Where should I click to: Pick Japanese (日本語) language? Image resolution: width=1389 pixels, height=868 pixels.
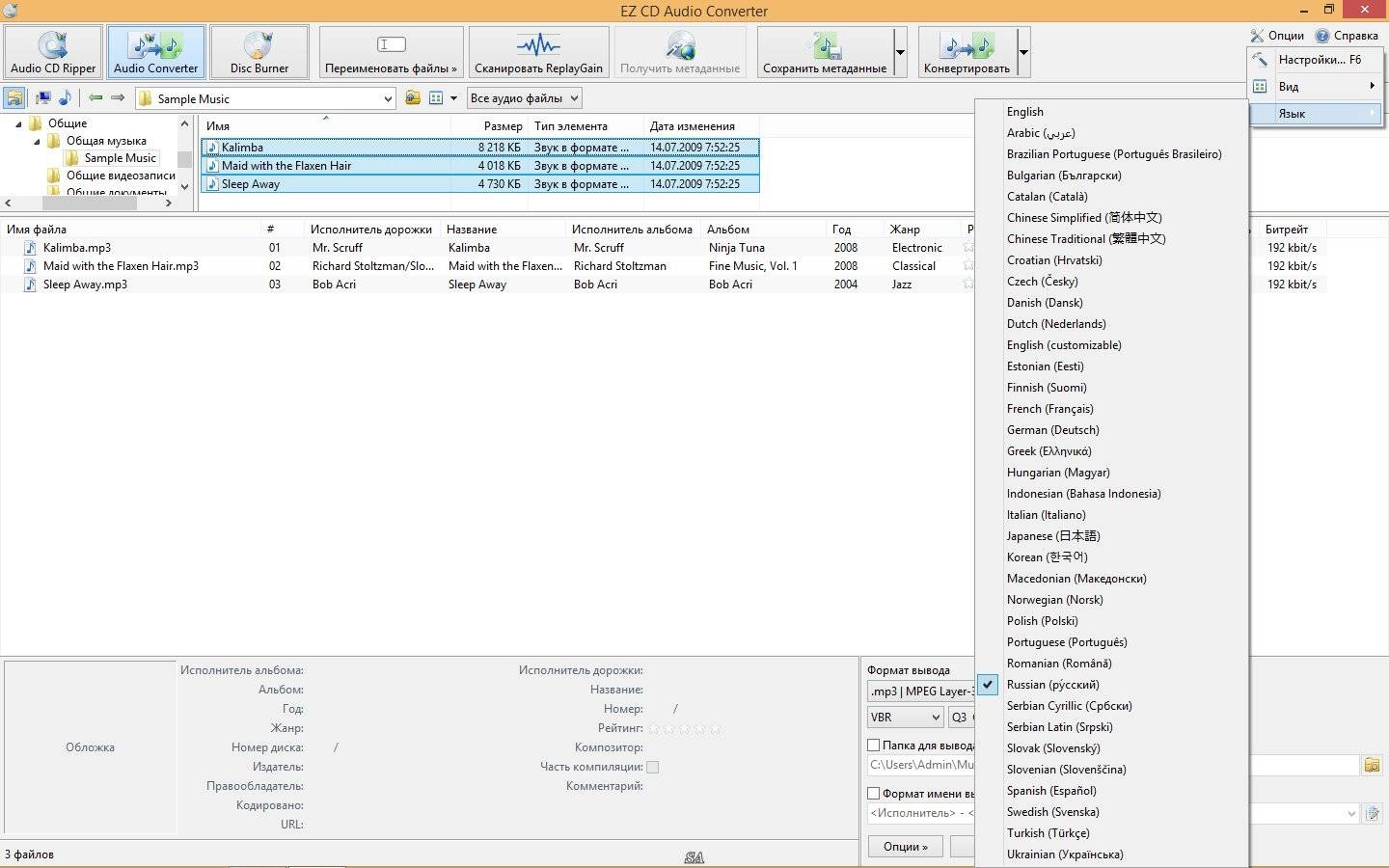[1112, 536]
